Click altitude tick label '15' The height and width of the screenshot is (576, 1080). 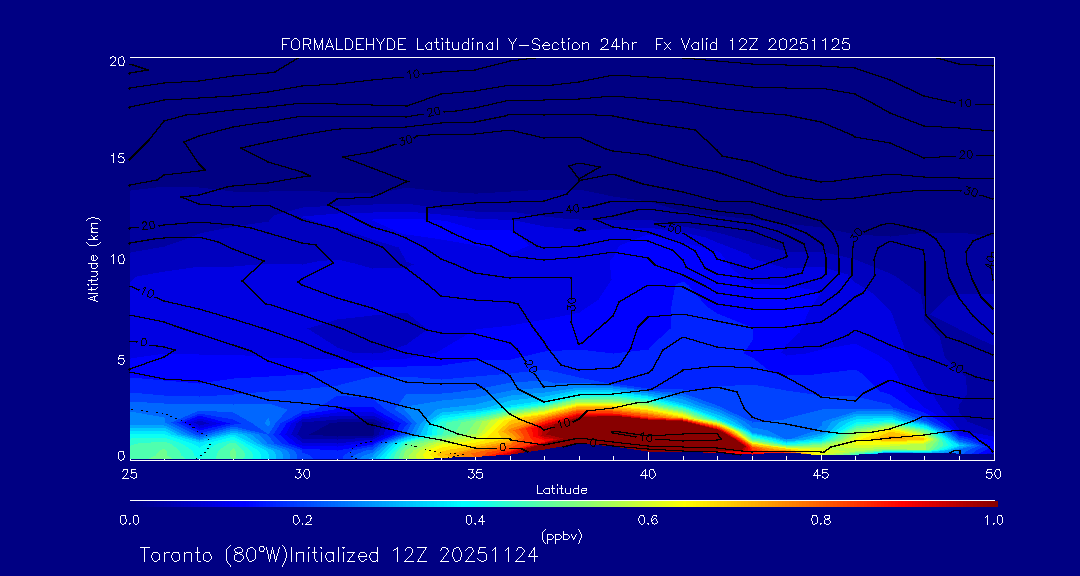point(116,158)
